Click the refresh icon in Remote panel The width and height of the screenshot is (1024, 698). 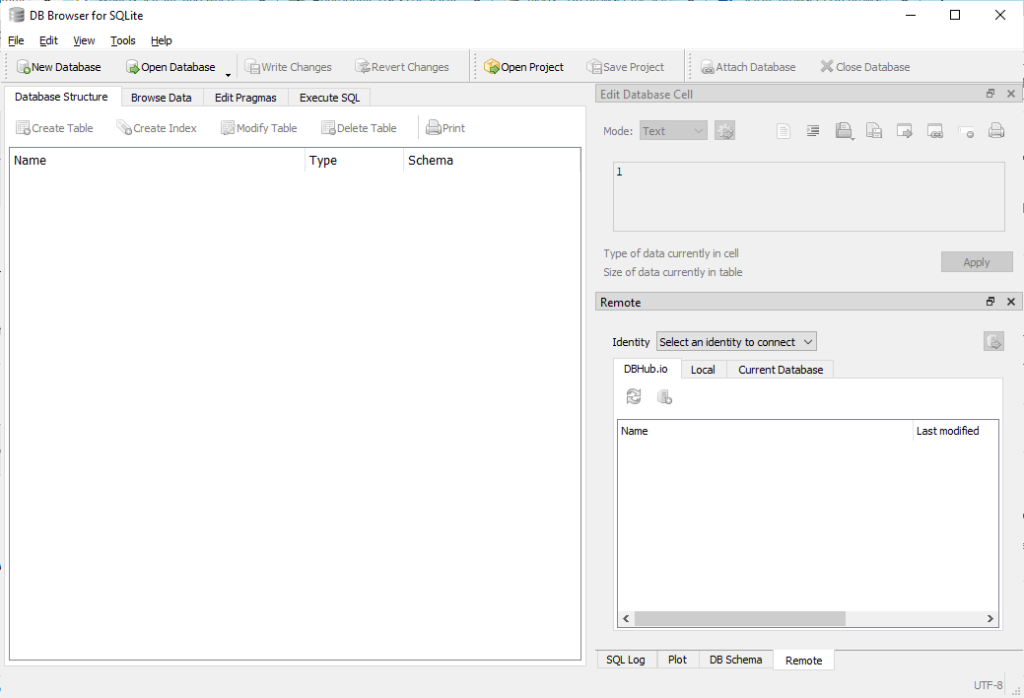pyautogui.click(x=633, y=396)
